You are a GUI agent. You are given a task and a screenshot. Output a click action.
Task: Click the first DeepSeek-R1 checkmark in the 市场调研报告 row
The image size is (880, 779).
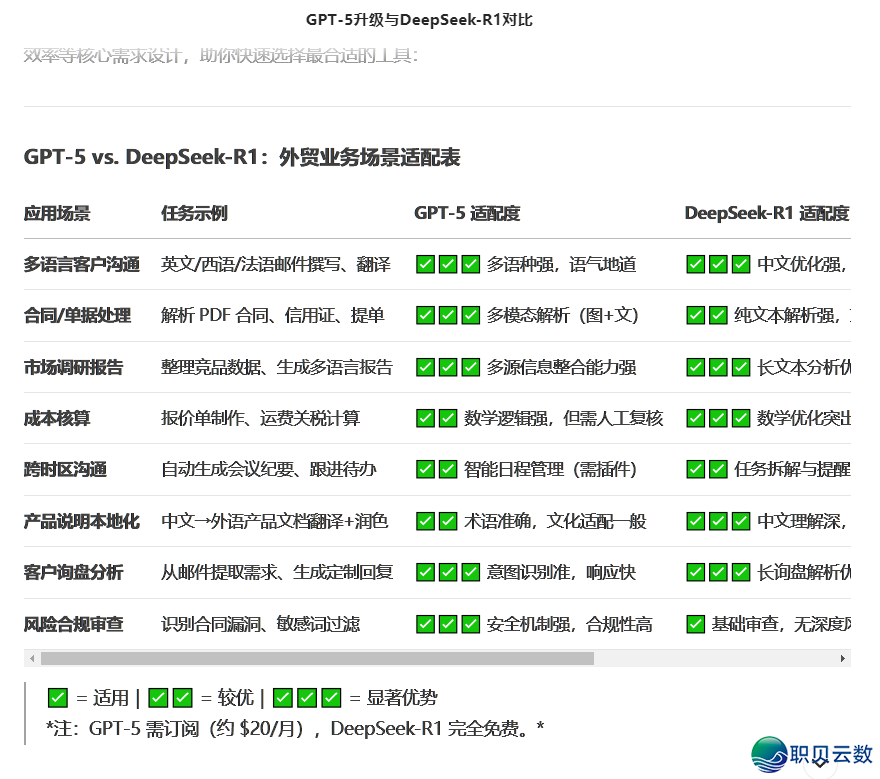coord(696,367)
